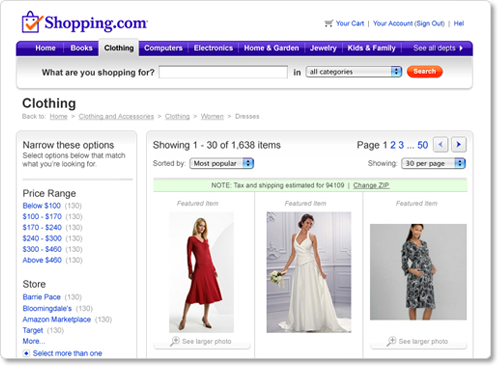The width and height of the screenshot is (498, 367).
Task: Click the Home breadcrumb link
Action: point(58,116)
